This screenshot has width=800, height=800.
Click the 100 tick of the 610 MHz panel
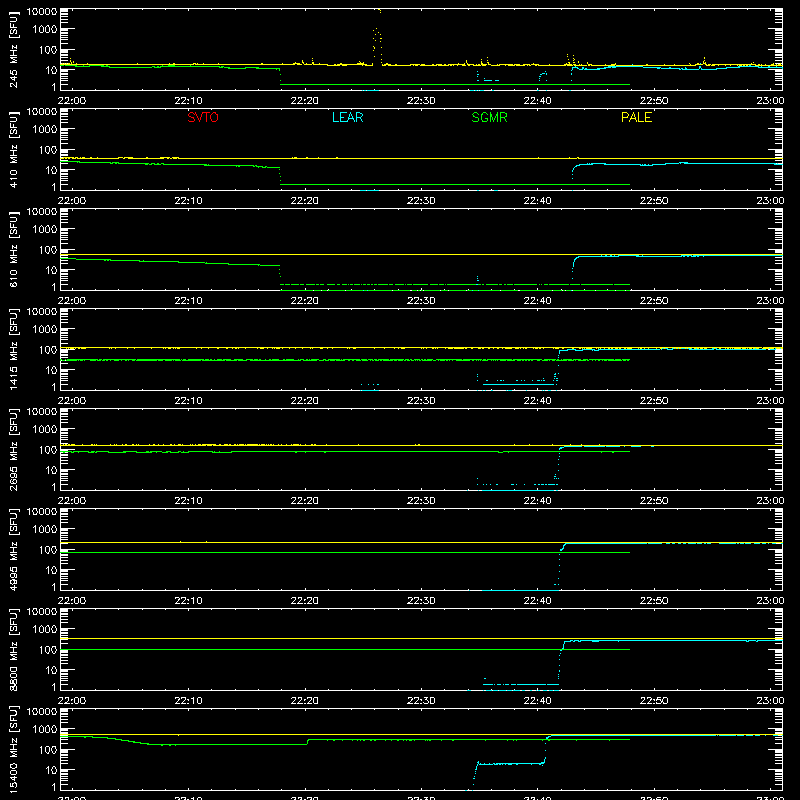(x=48, y=249)
